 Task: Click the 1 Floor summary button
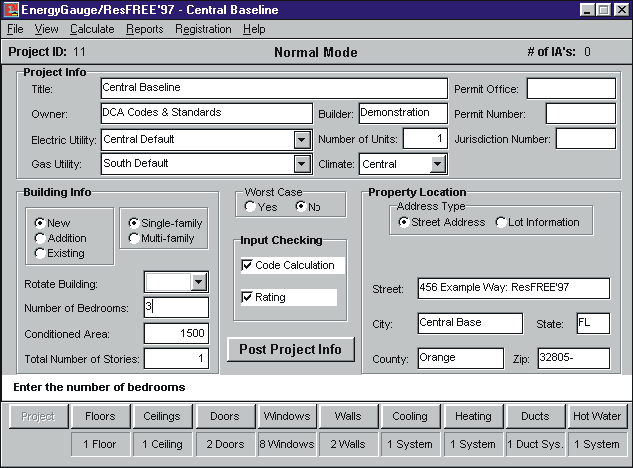tap(101, 444)
